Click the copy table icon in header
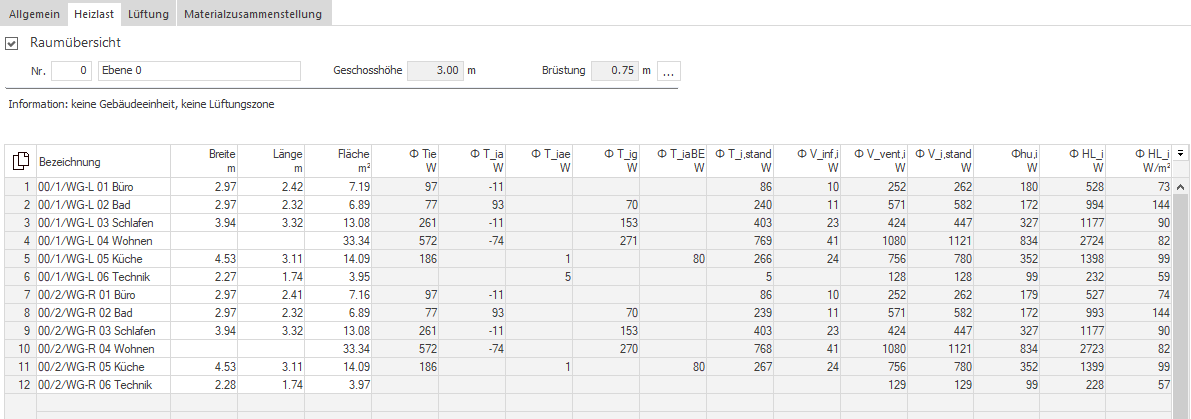The width and height of the screenshot is (1191, 419). (x=21, y=161)
